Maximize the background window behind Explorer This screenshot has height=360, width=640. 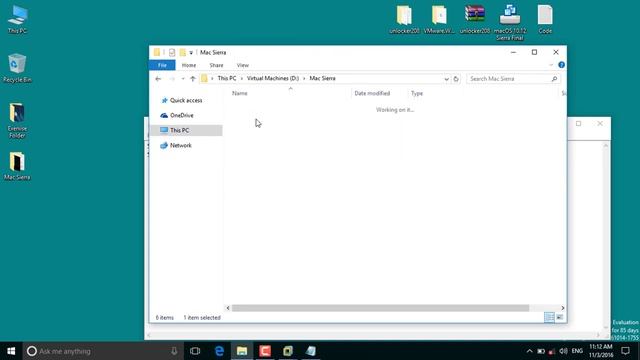pyautogui.click(x=578, y=124)
